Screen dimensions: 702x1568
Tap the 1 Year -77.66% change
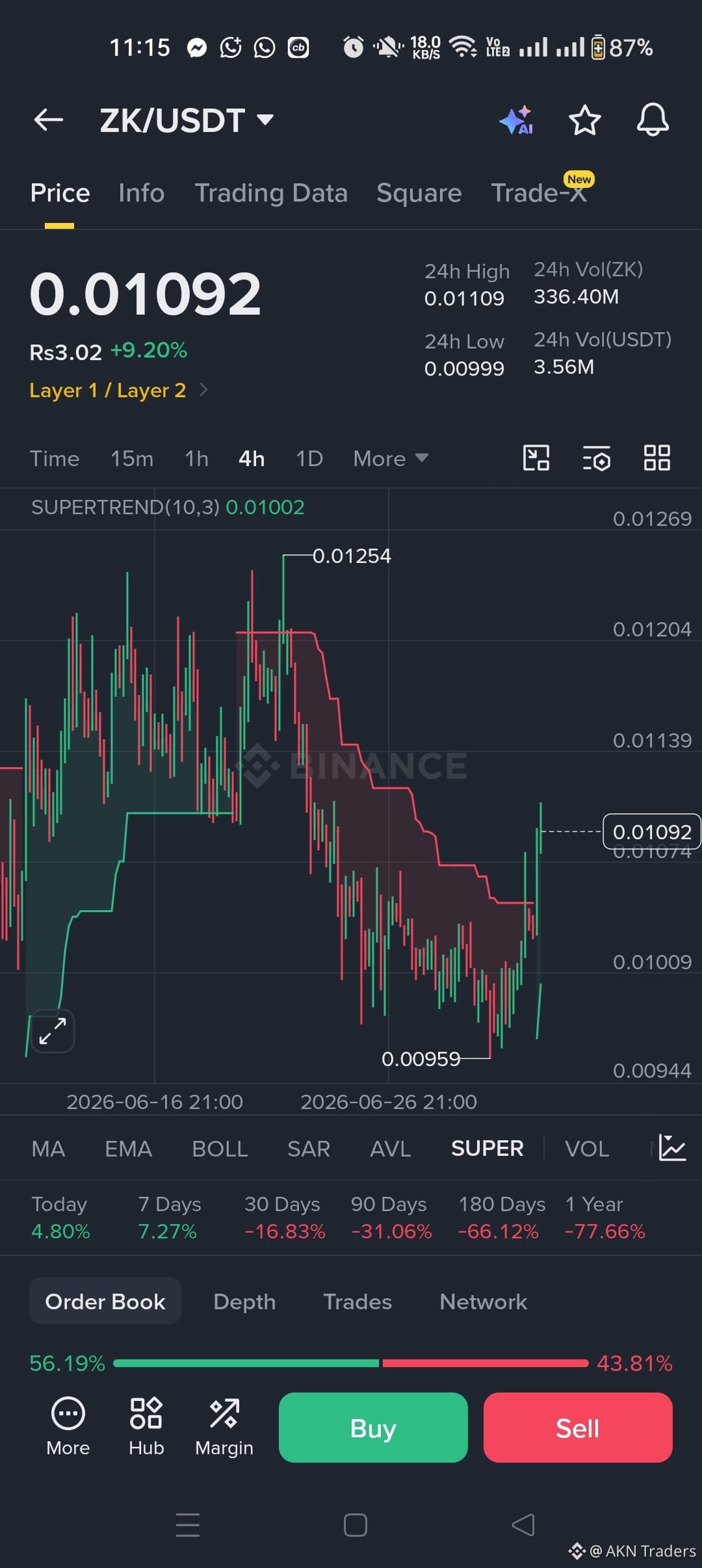(604, 1218)
